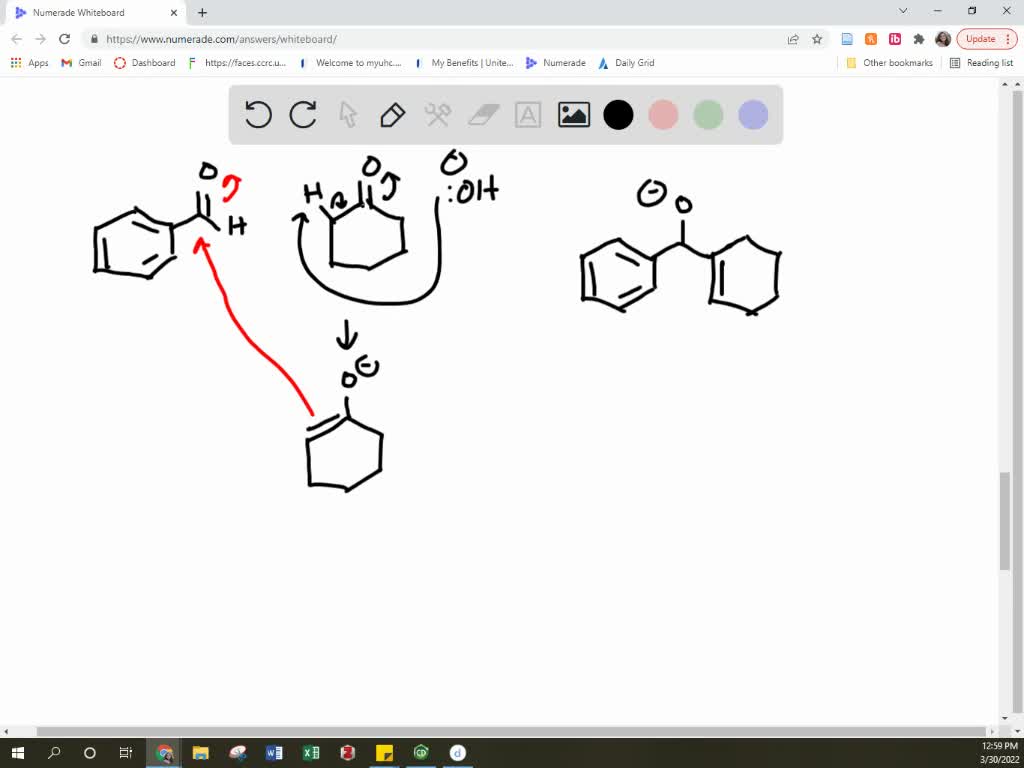Select the black color swatch
1024x768 pixels.
[618, 115]
